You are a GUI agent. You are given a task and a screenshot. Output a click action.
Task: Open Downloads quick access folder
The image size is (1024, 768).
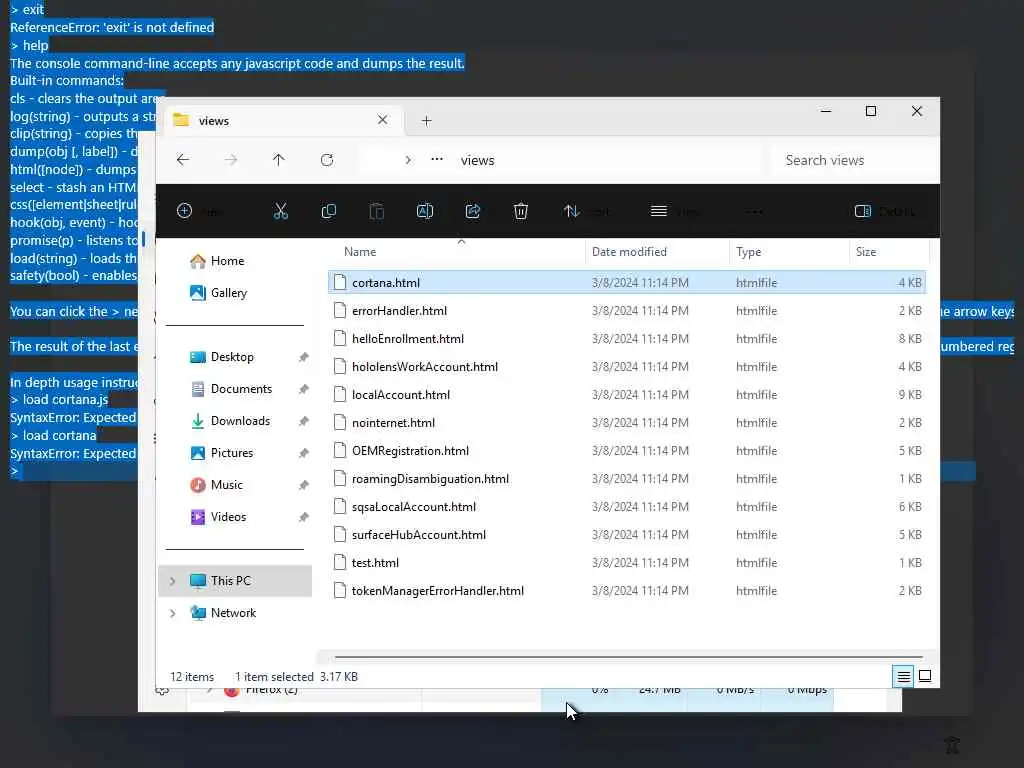pyautogui.click(x=240, y=421)
